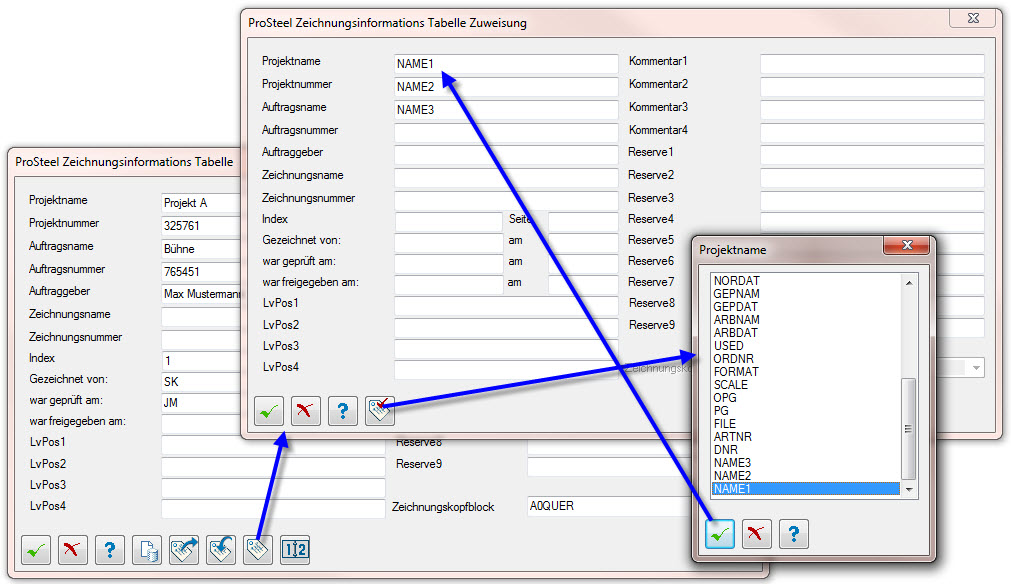
Task: Click the tag export arrow icon
Action: (184, 550)
